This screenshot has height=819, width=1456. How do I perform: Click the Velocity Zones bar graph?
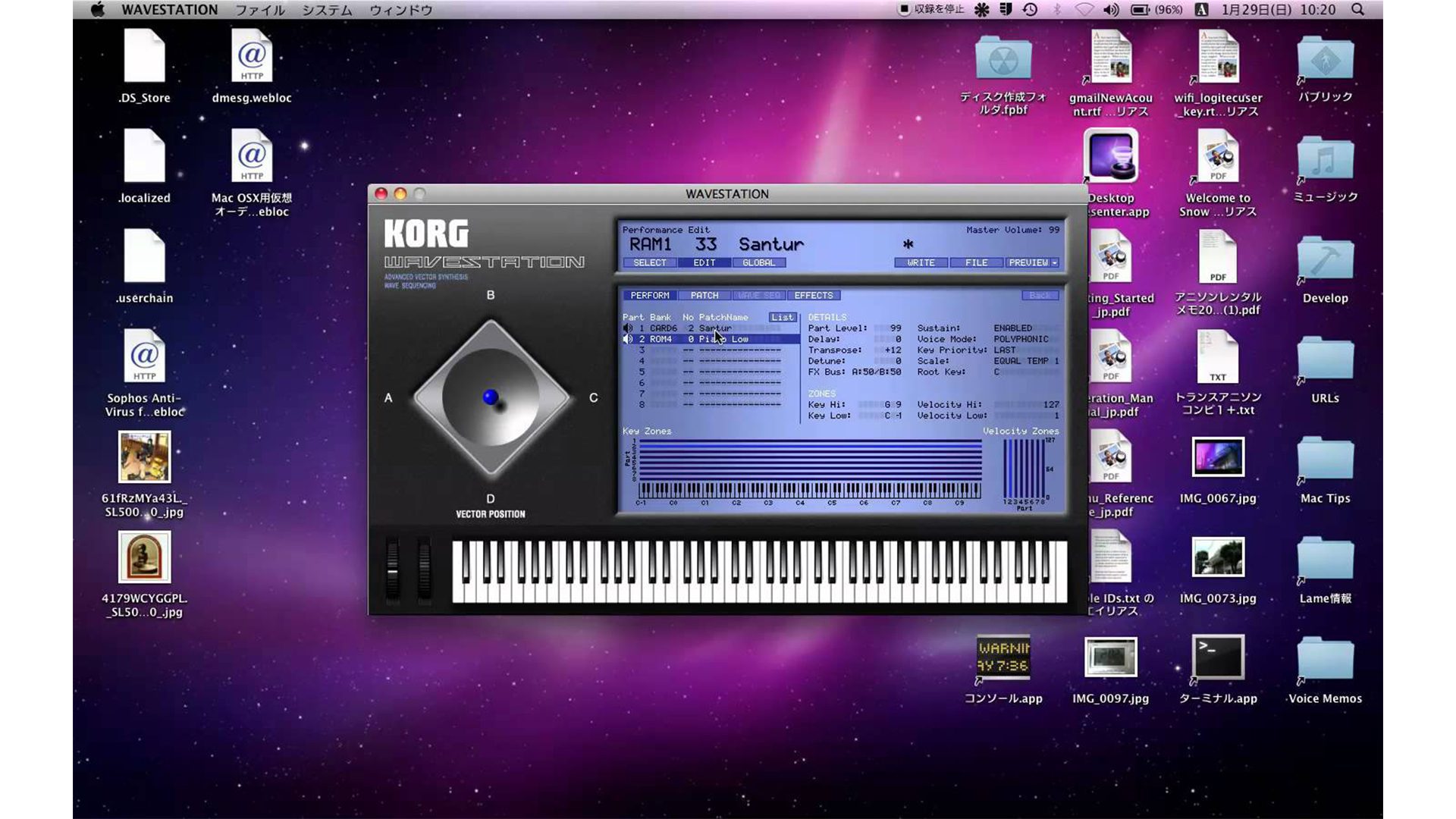(1024, 467)
